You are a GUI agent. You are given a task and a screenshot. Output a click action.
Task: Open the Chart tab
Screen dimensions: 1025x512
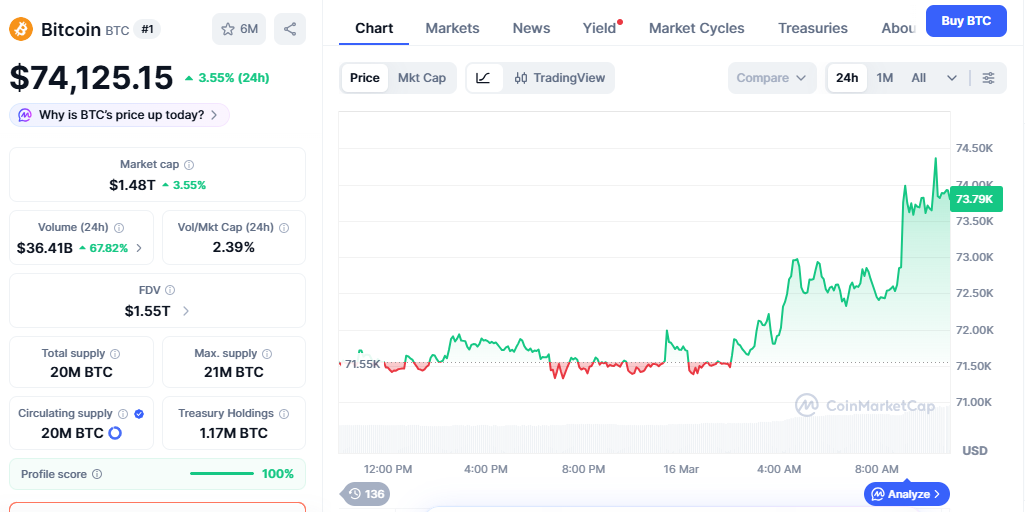[374, 28]
